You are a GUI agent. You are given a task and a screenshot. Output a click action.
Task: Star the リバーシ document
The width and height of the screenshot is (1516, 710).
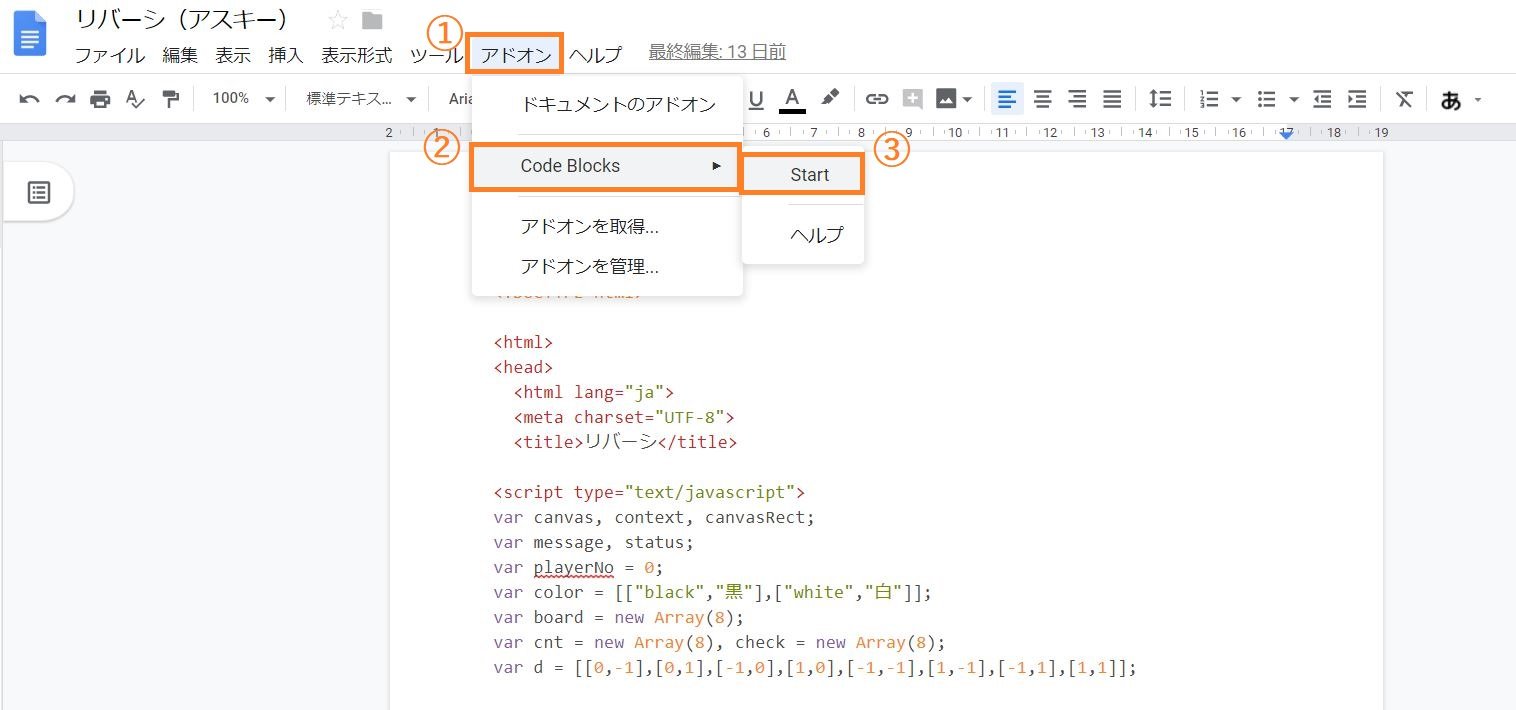[338, 20]
